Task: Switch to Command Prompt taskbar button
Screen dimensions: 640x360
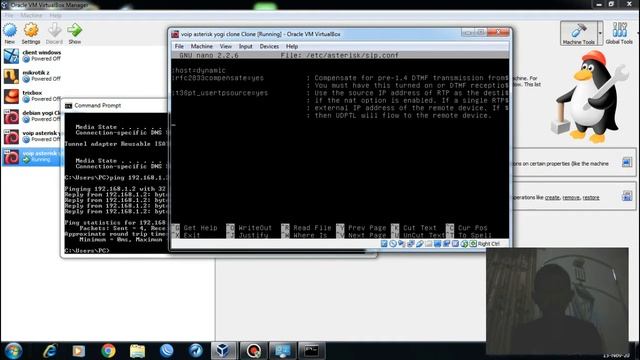Action: (x=312, y=351)
